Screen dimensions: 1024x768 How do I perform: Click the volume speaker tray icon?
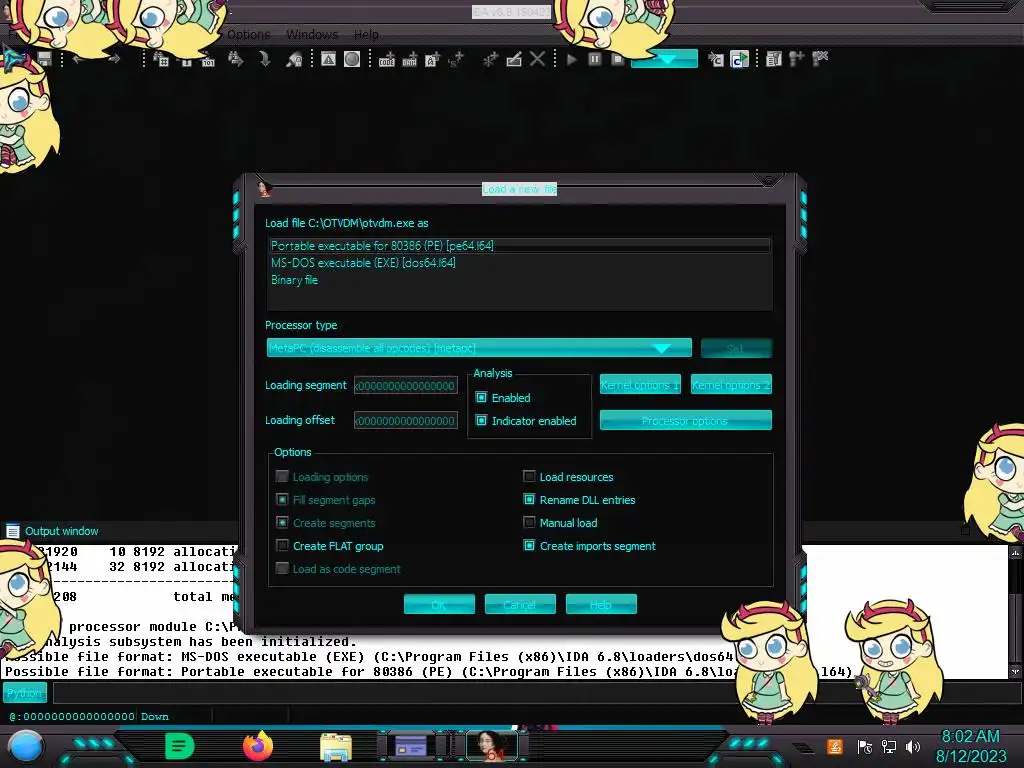pos(913,746)
